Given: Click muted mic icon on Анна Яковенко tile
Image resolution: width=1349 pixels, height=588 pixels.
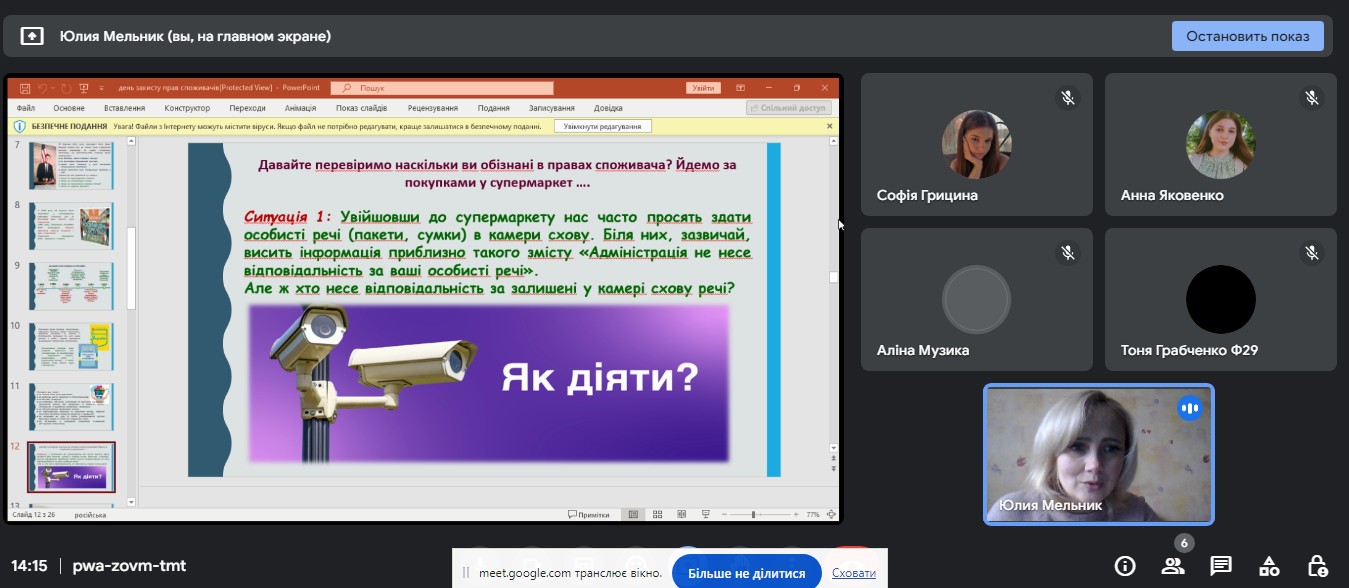Looking at the screenshot, I should (x=1312, y=97).
